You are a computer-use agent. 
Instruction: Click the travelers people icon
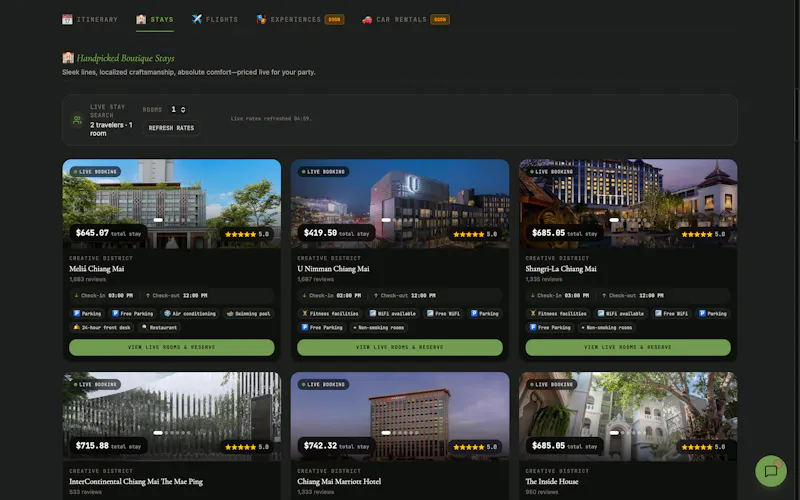tap(77, 120)
